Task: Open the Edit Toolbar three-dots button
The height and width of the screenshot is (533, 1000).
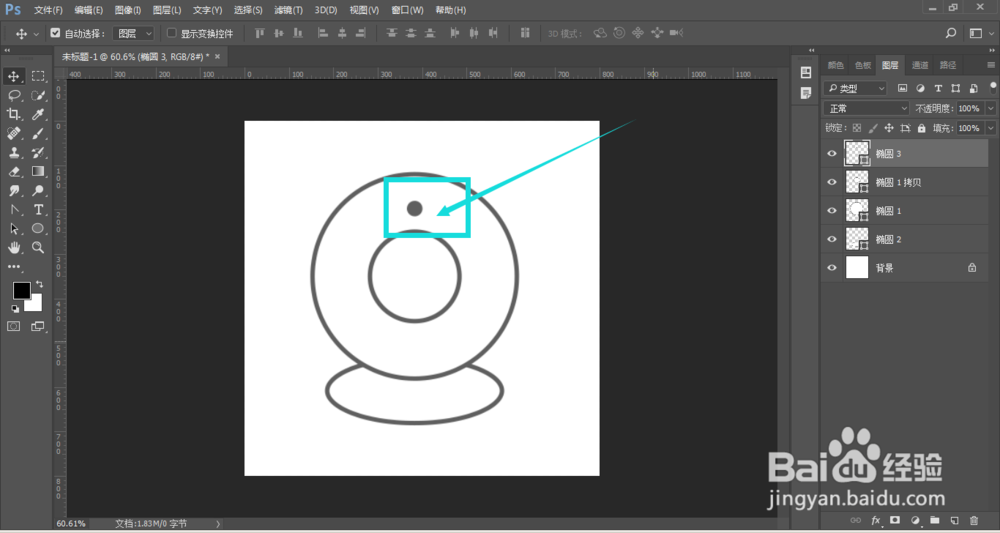Action: pyautogui.click(x=14, y=266)
